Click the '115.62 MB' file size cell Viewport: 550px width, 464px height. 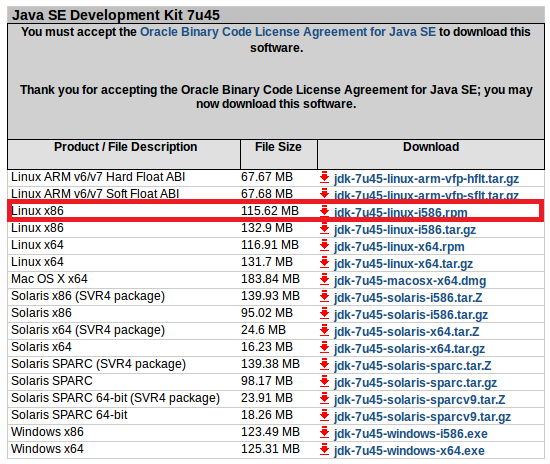(x=270, y=211)
